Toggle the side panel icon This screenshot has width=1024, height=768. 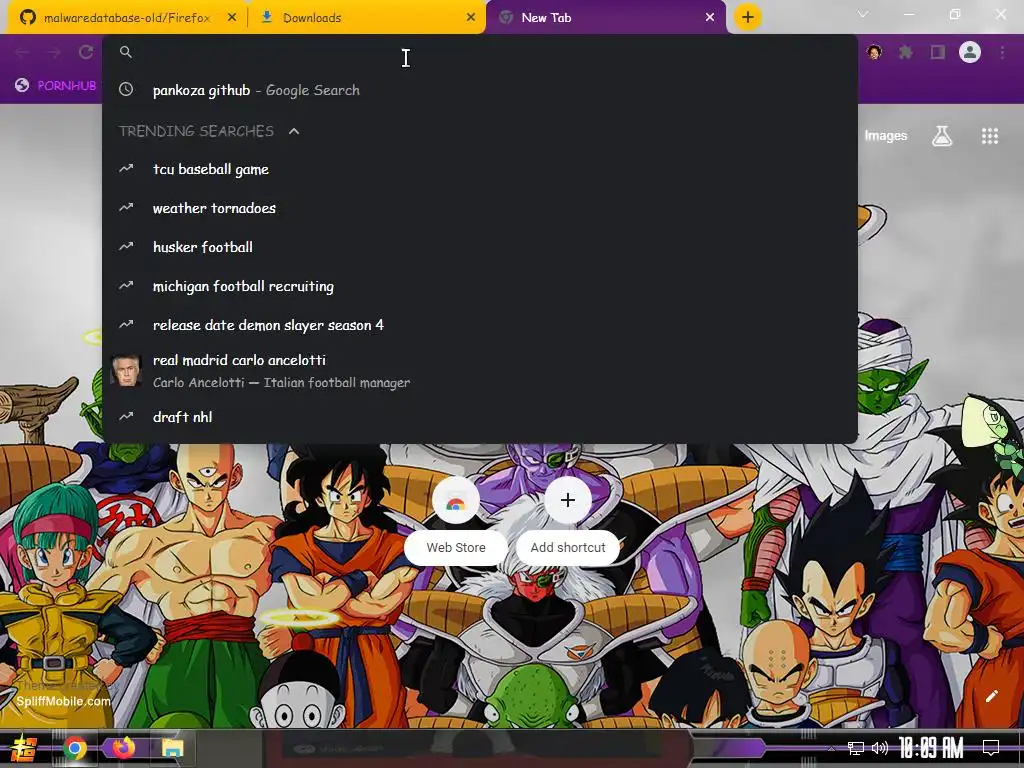coord(938,52)
